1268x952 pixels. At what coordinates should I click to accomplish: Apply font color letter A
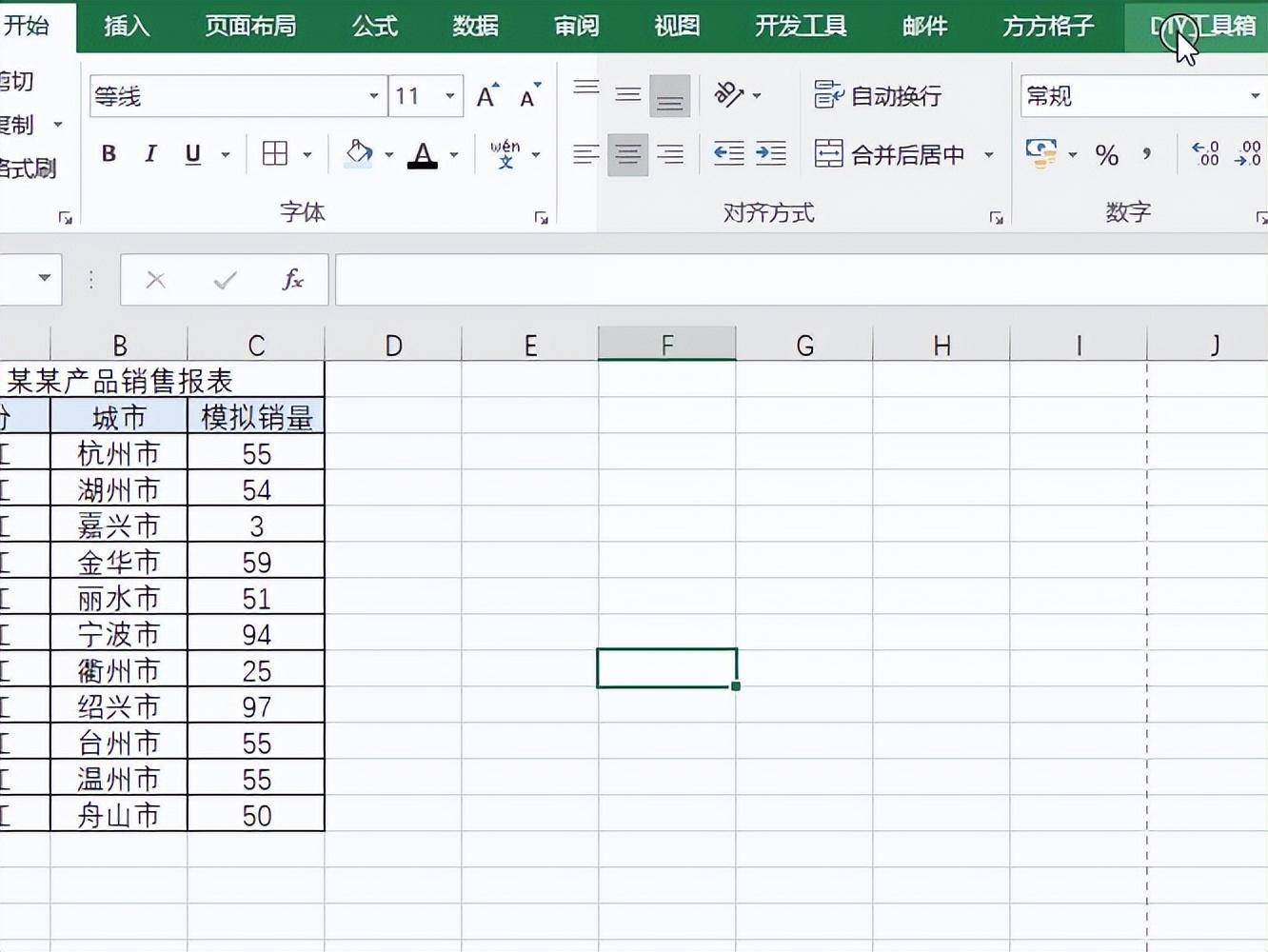point(423,154)
